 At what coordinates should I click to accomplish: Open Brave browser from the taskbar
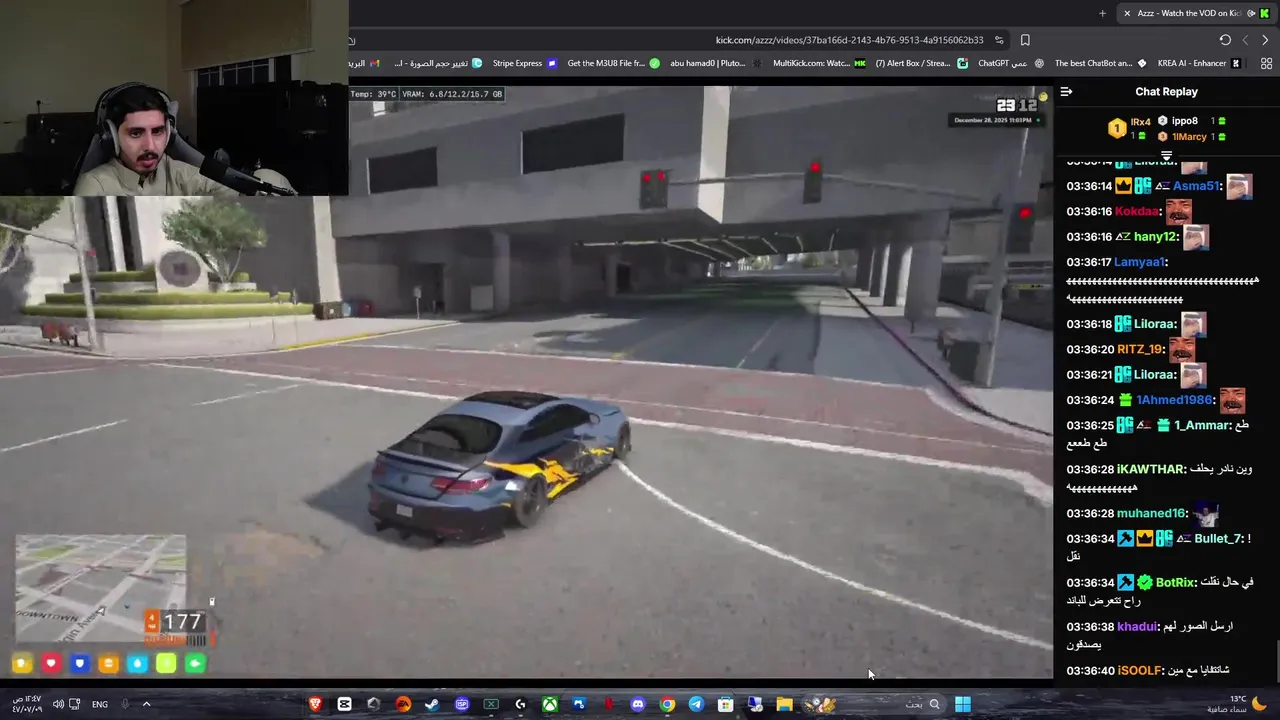pyautogui.click(x=315, y=704)
